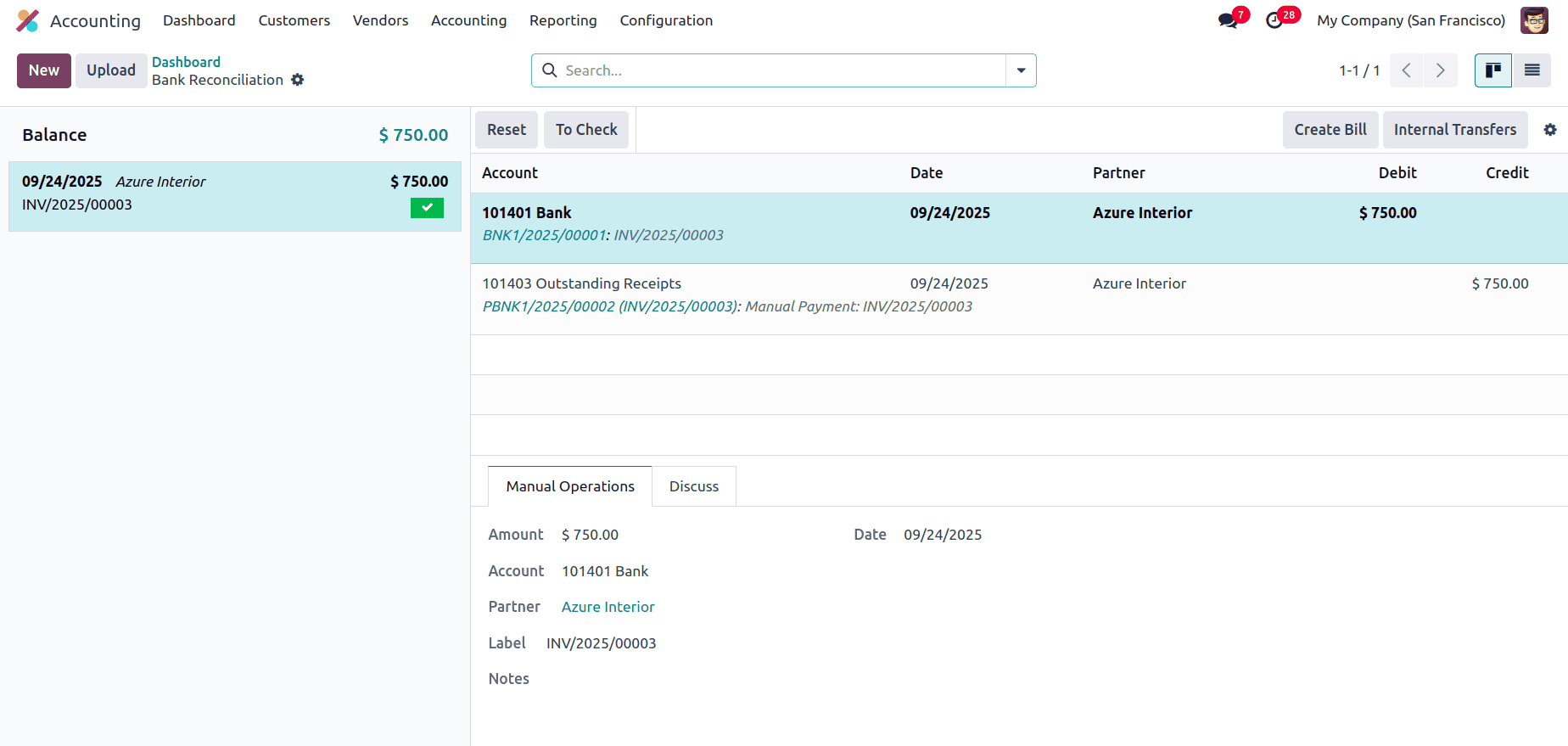Go to previous page arrow
1568x746 pixels.
click(x=1406, y=70)
